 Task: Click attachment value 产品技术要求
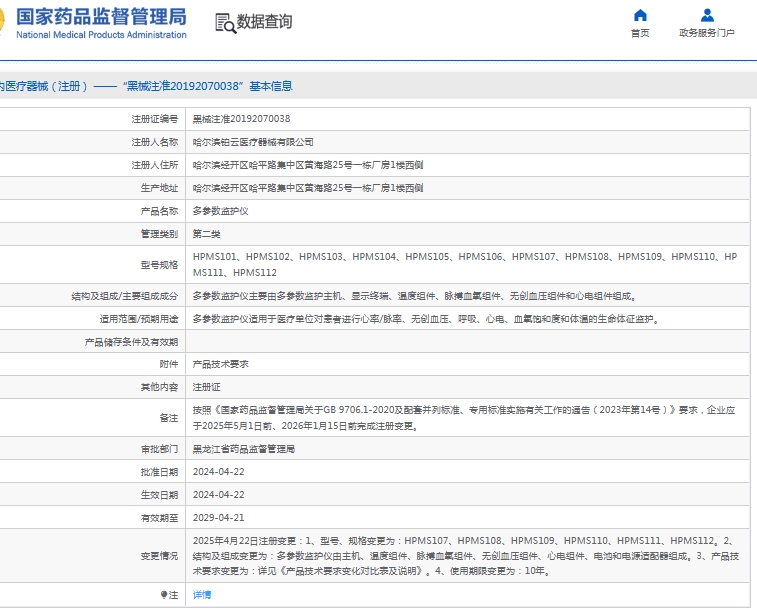point(221,364)
